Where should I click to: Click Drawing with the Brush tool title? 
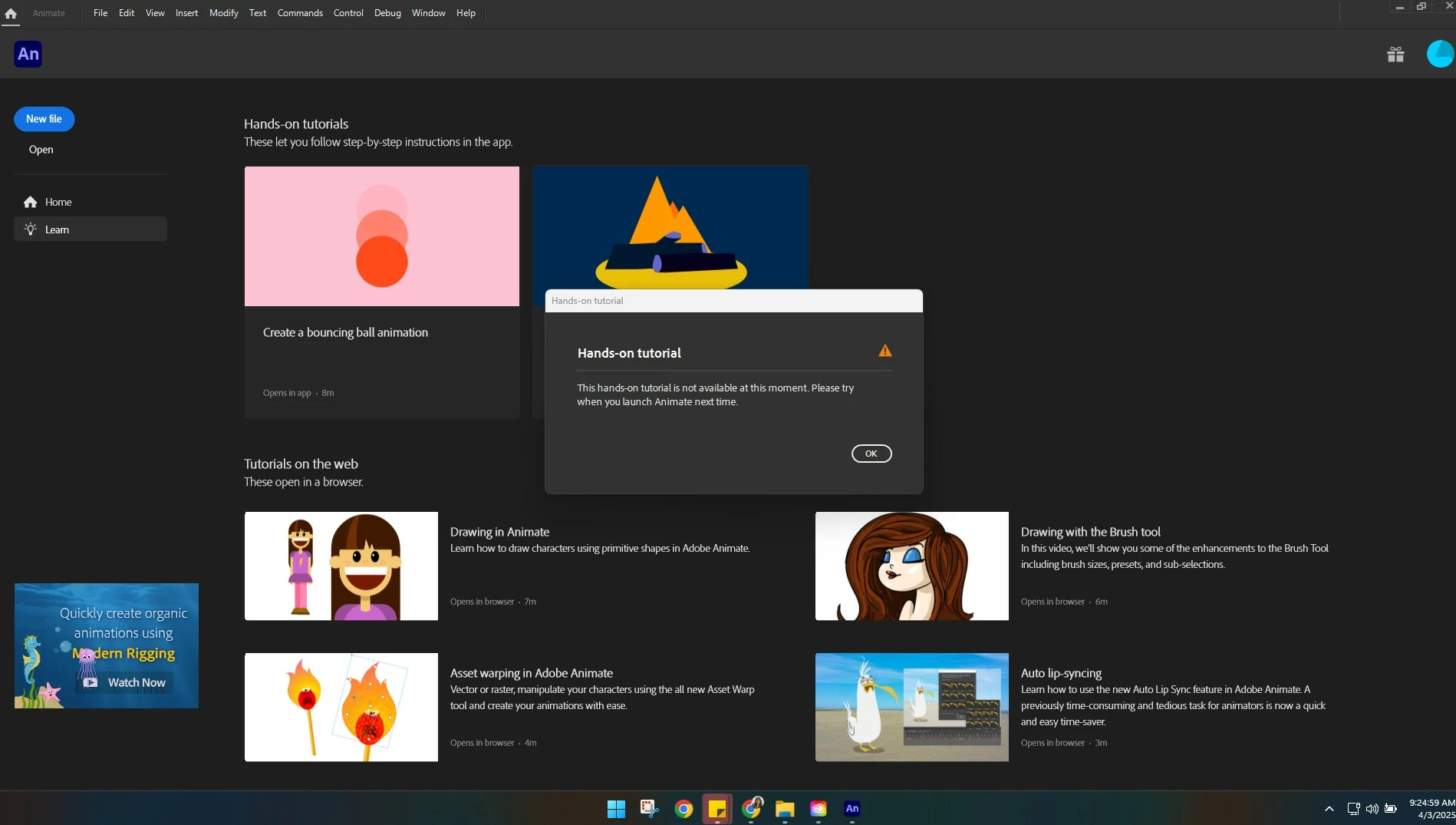coord(1090,532)
